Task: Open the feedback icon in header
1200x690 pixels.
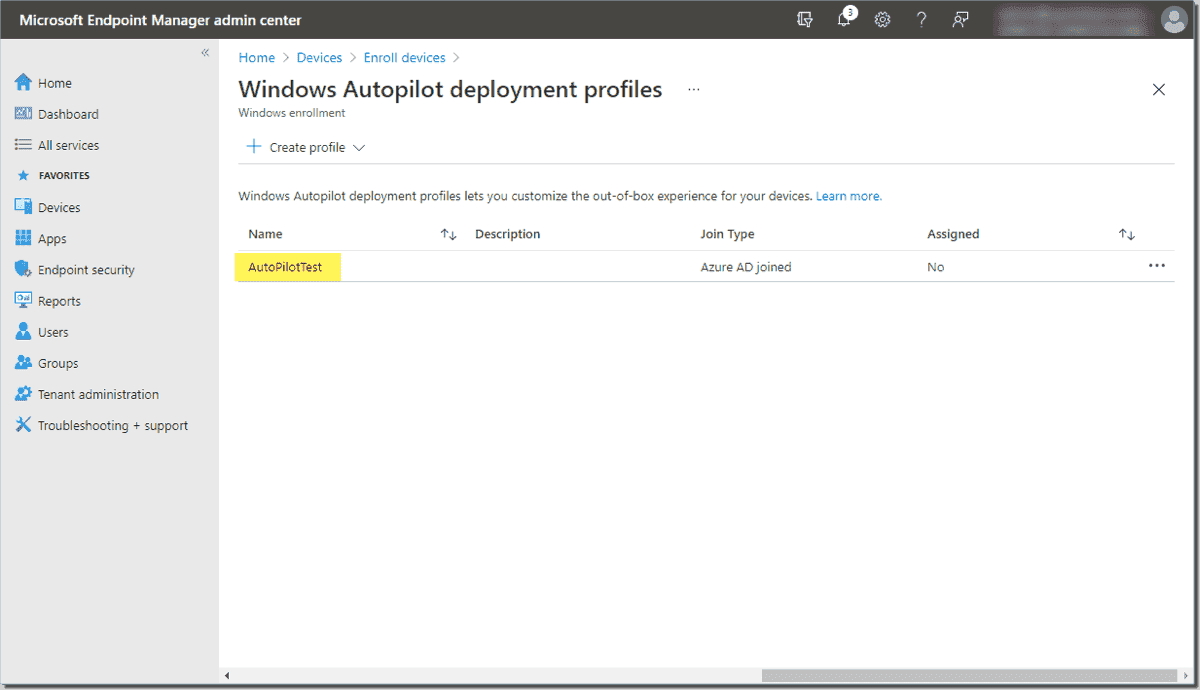Action: point(961,20)
